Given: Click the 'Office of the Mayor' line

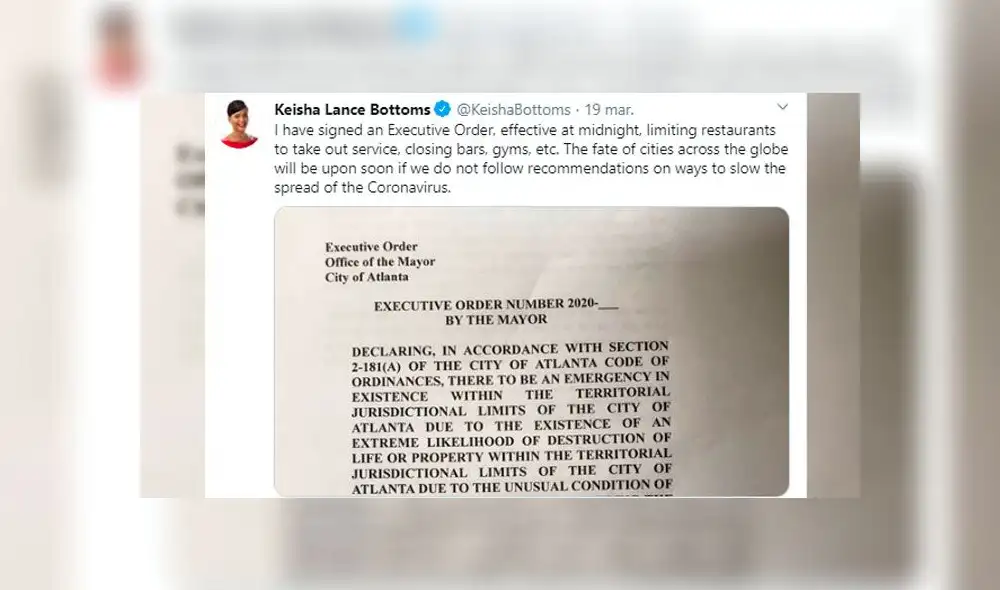Looking at the screenshot, I should coord(380,262).
